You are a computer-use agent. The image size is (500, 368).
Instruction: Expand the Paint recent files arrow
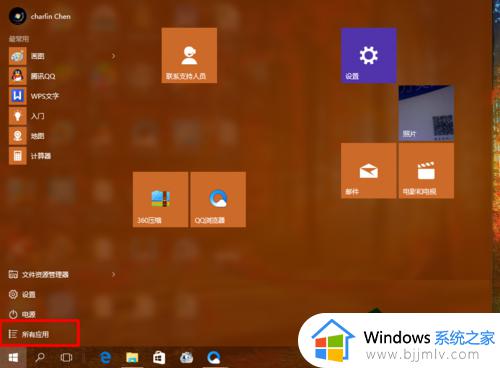[x=113, y=56]
